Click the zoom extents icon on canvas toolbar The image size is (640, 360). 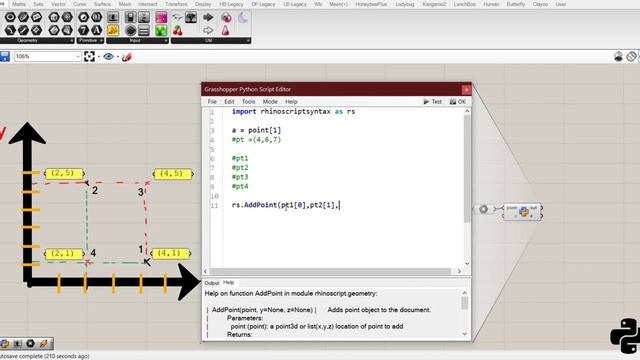pos(89,56)
